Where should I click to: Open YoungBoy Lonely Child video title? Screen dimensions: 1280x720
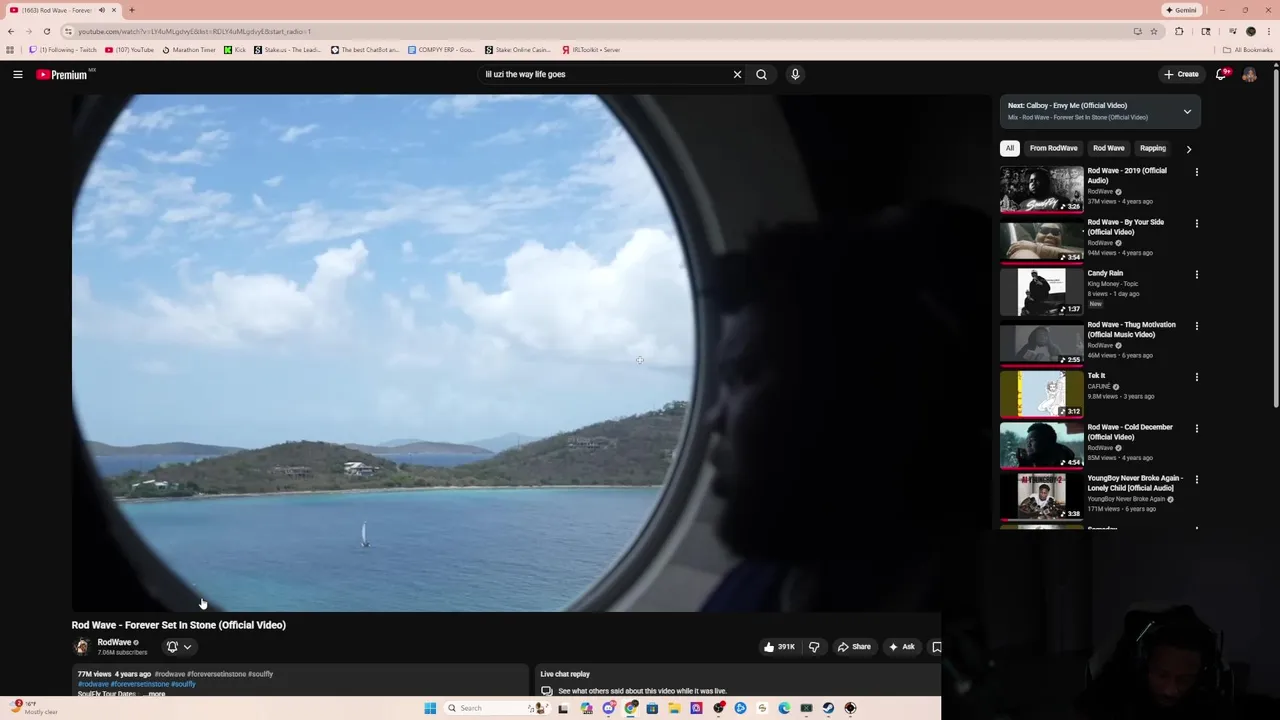[x=1135, y=483]
